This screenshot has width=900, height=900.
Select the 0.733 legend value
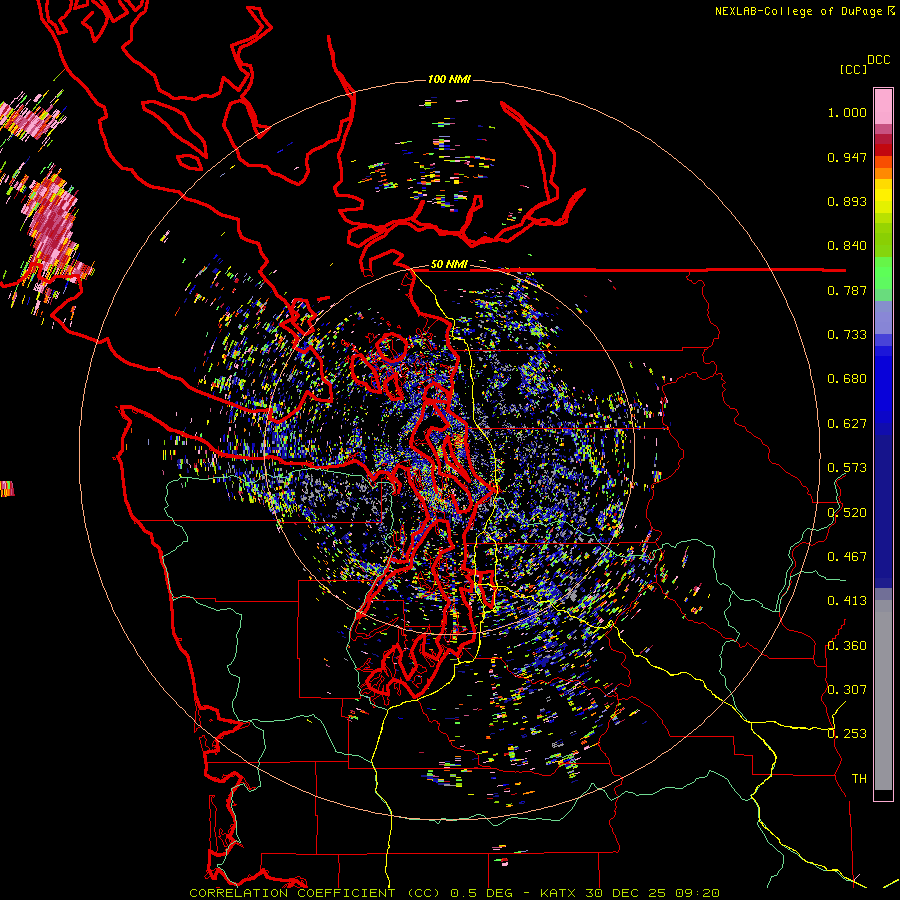tap(847, 335)
